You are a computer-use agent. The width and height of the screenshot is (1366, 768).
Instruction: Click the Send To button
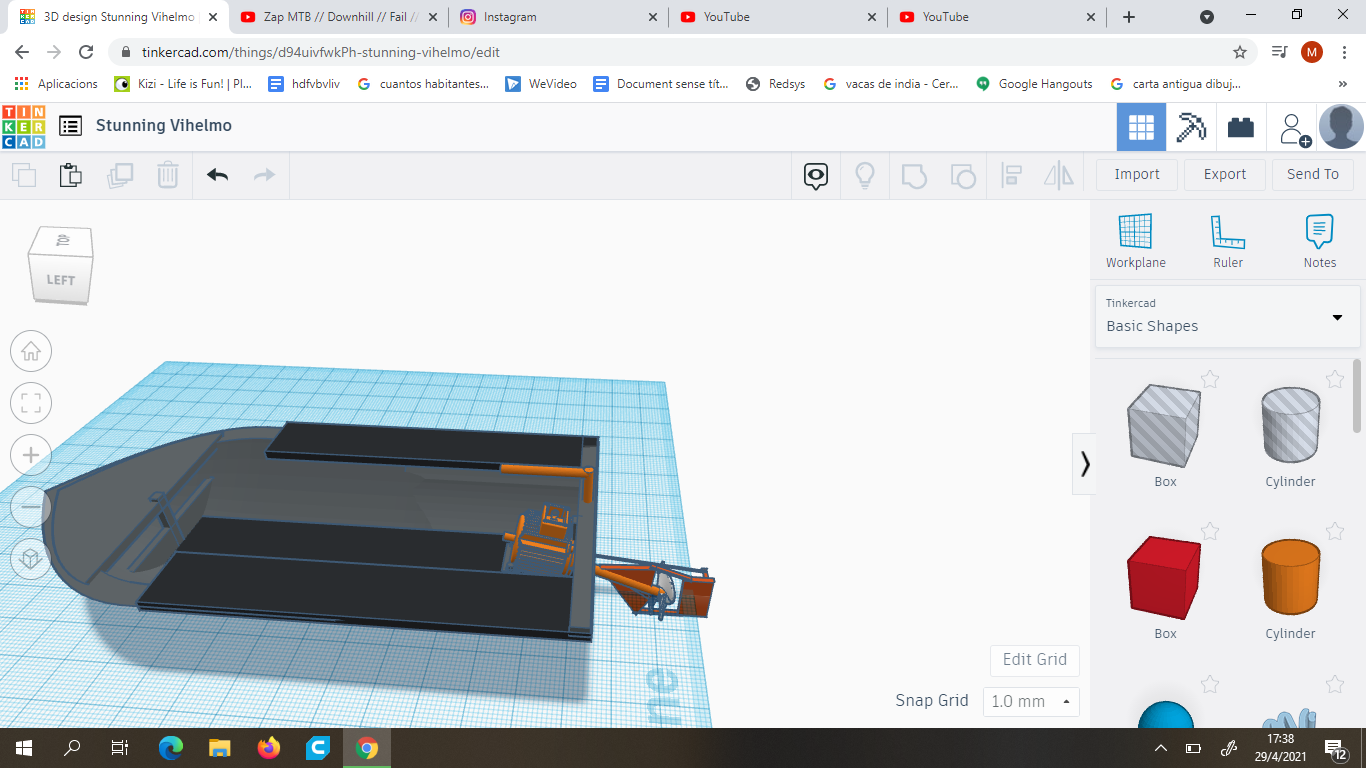point(1313,174)
